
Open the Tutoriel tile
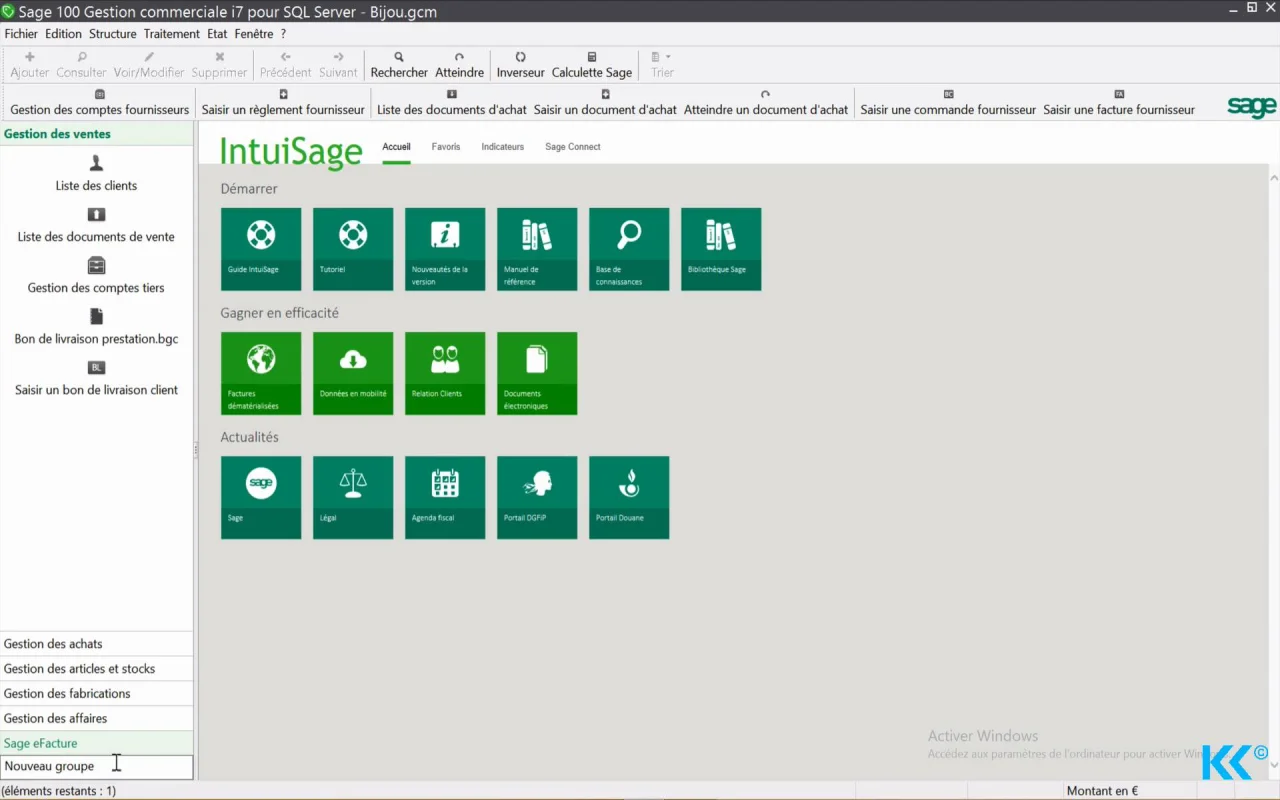(353, 249)
